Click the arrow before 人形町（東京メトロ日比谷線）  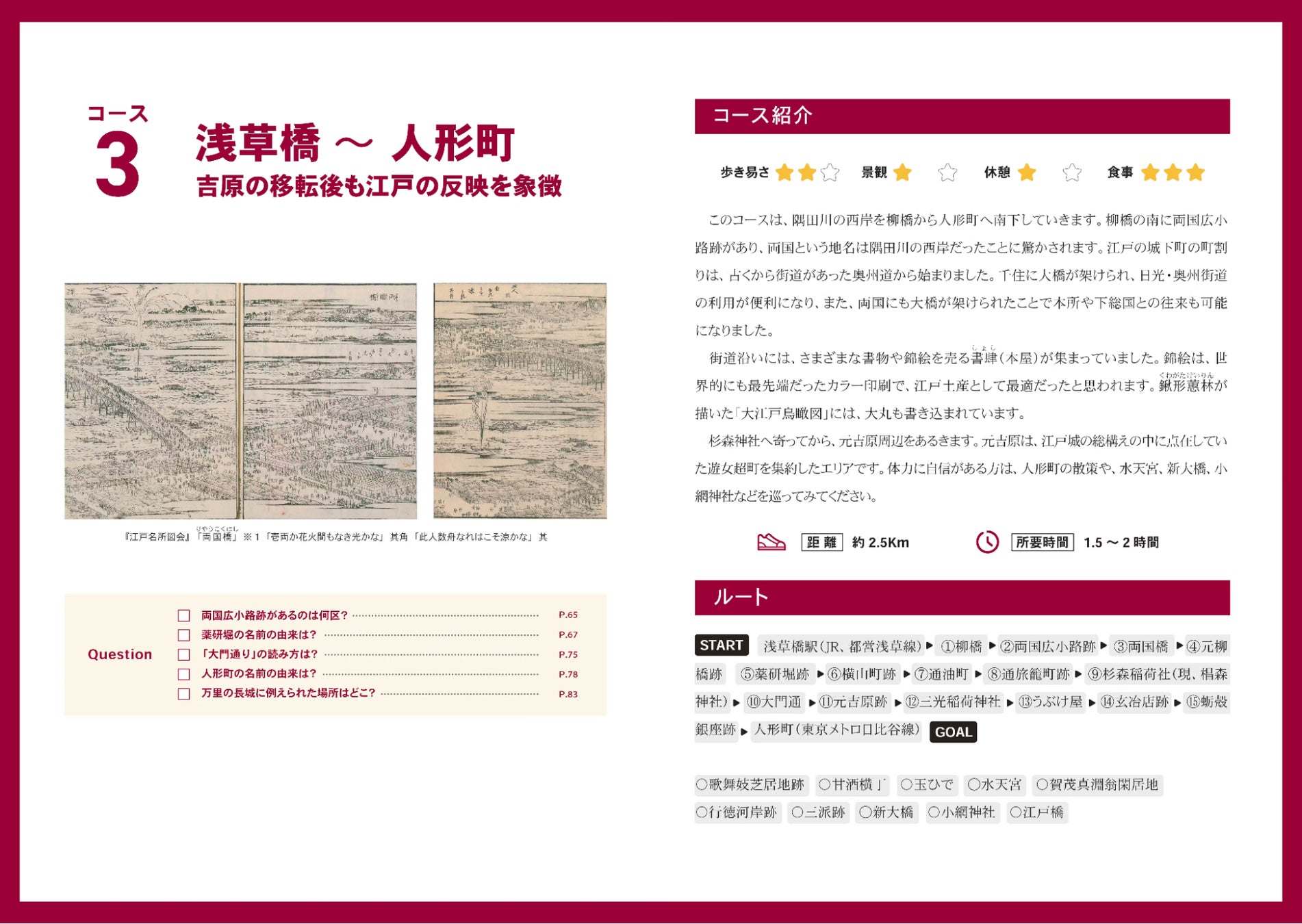744,732
